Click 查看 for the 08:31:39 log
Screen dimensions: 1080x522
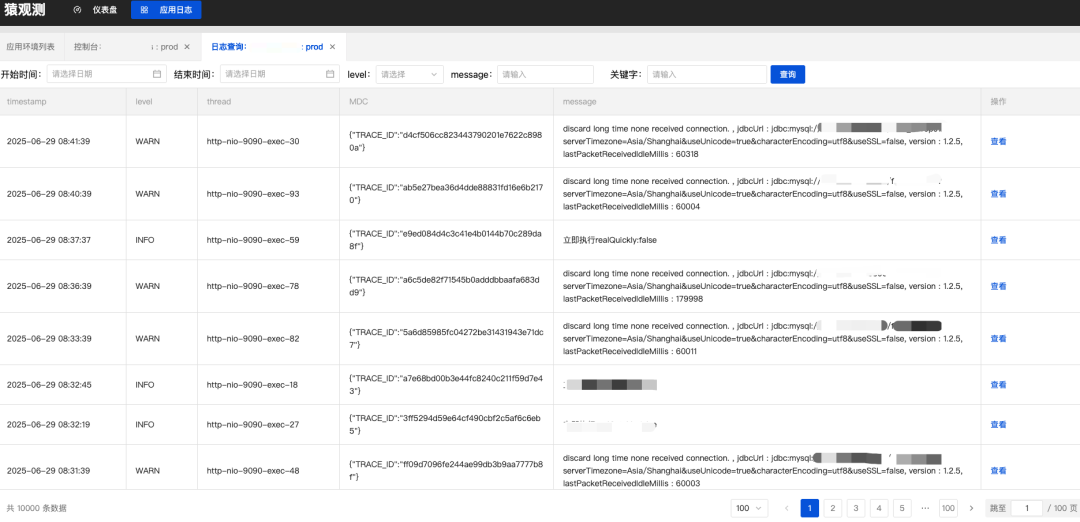point(998,471)
